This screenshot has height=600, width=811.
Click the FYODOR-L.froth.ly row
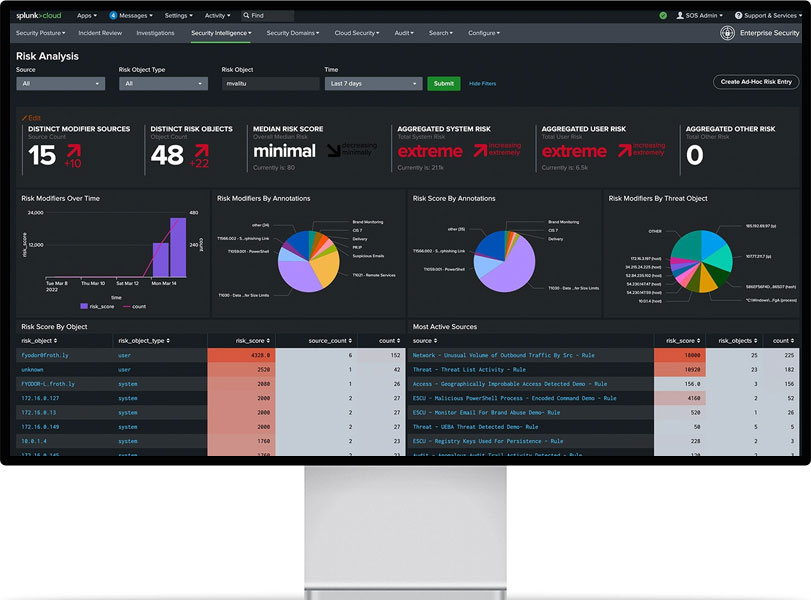tap(211, 384)
